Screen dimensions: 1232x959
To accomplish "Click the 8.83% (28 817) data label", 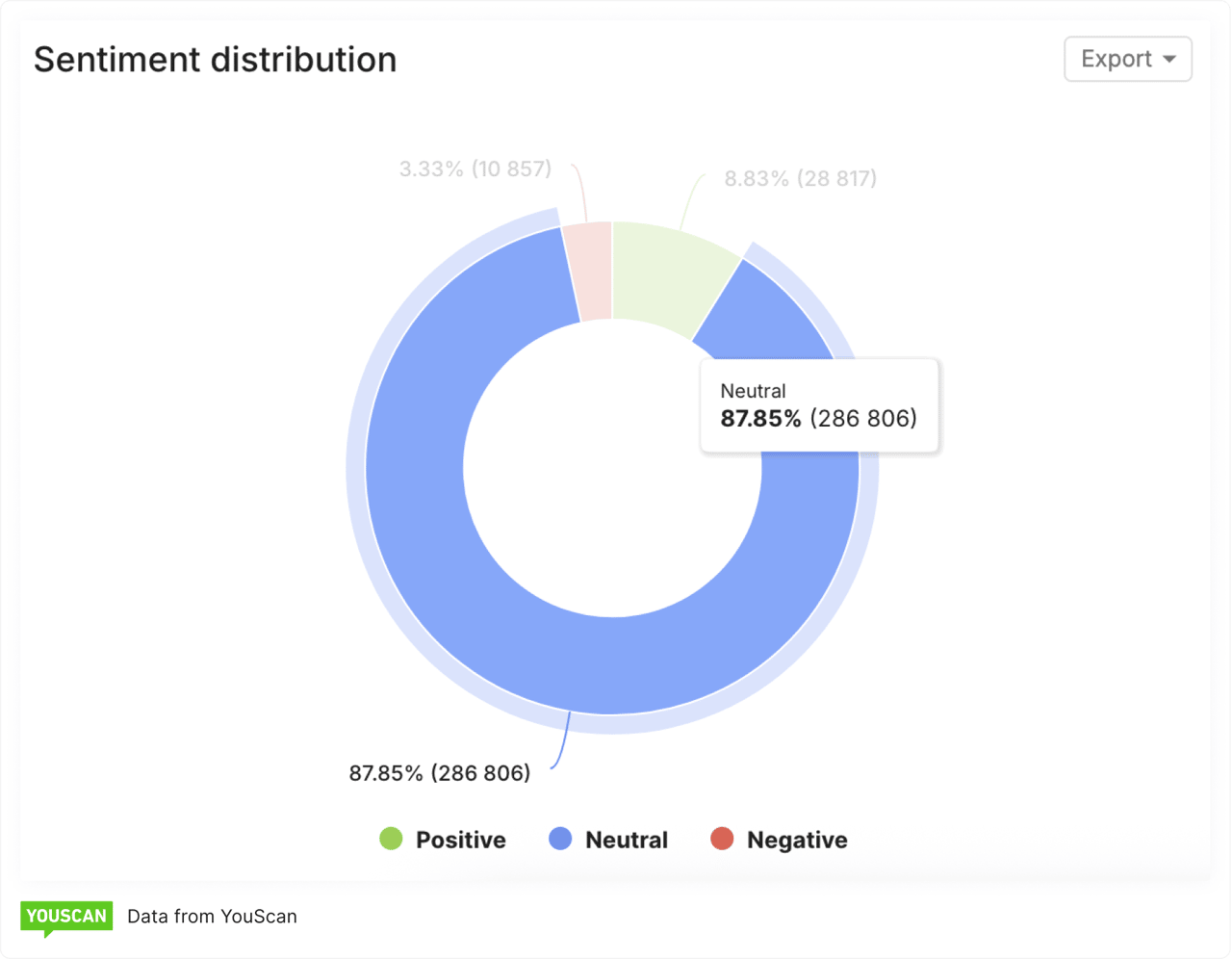I will [x=800, y=179].
